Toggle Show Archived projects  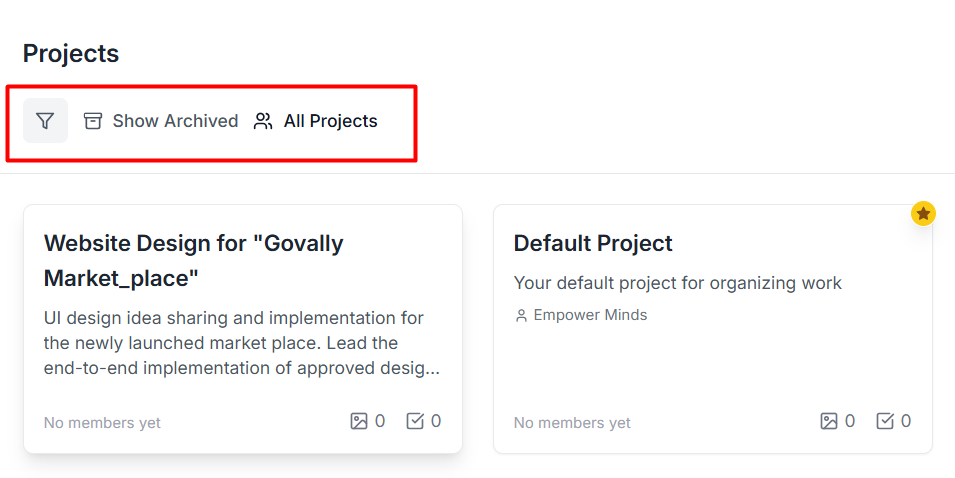[x=175, y=121]
